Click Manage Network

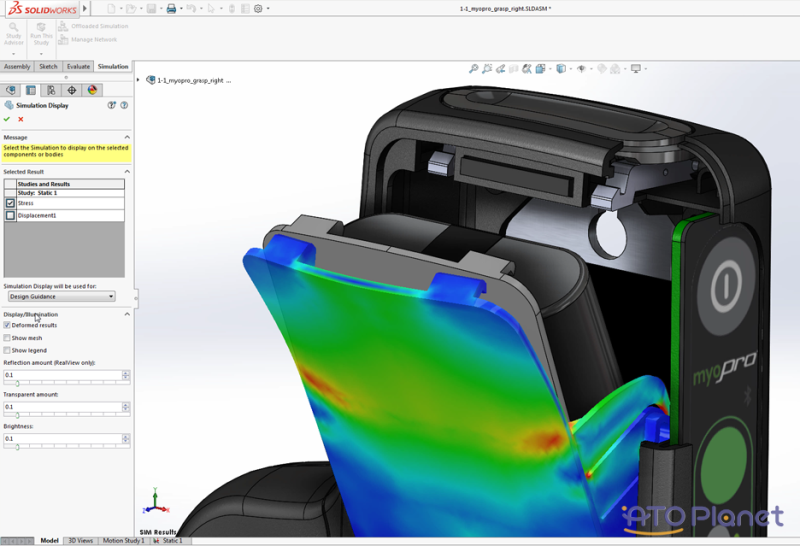tap(88, 39)
